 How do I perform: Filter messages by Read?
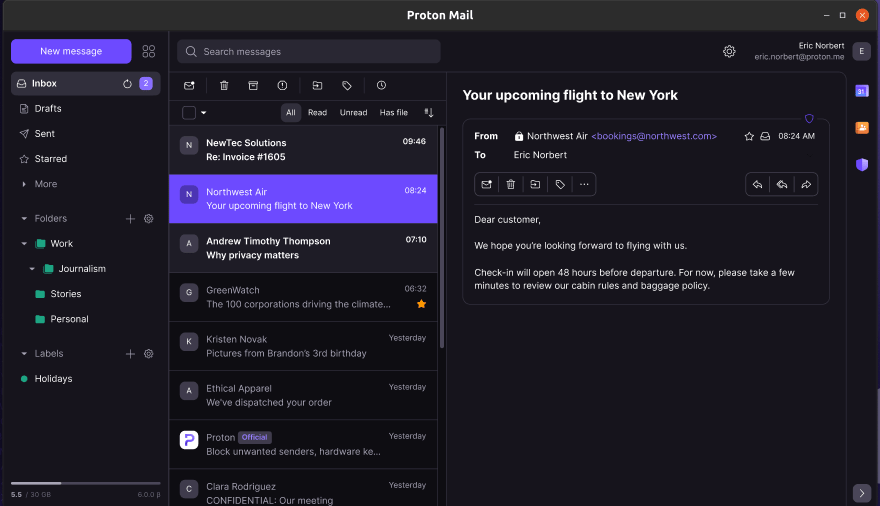317,113
